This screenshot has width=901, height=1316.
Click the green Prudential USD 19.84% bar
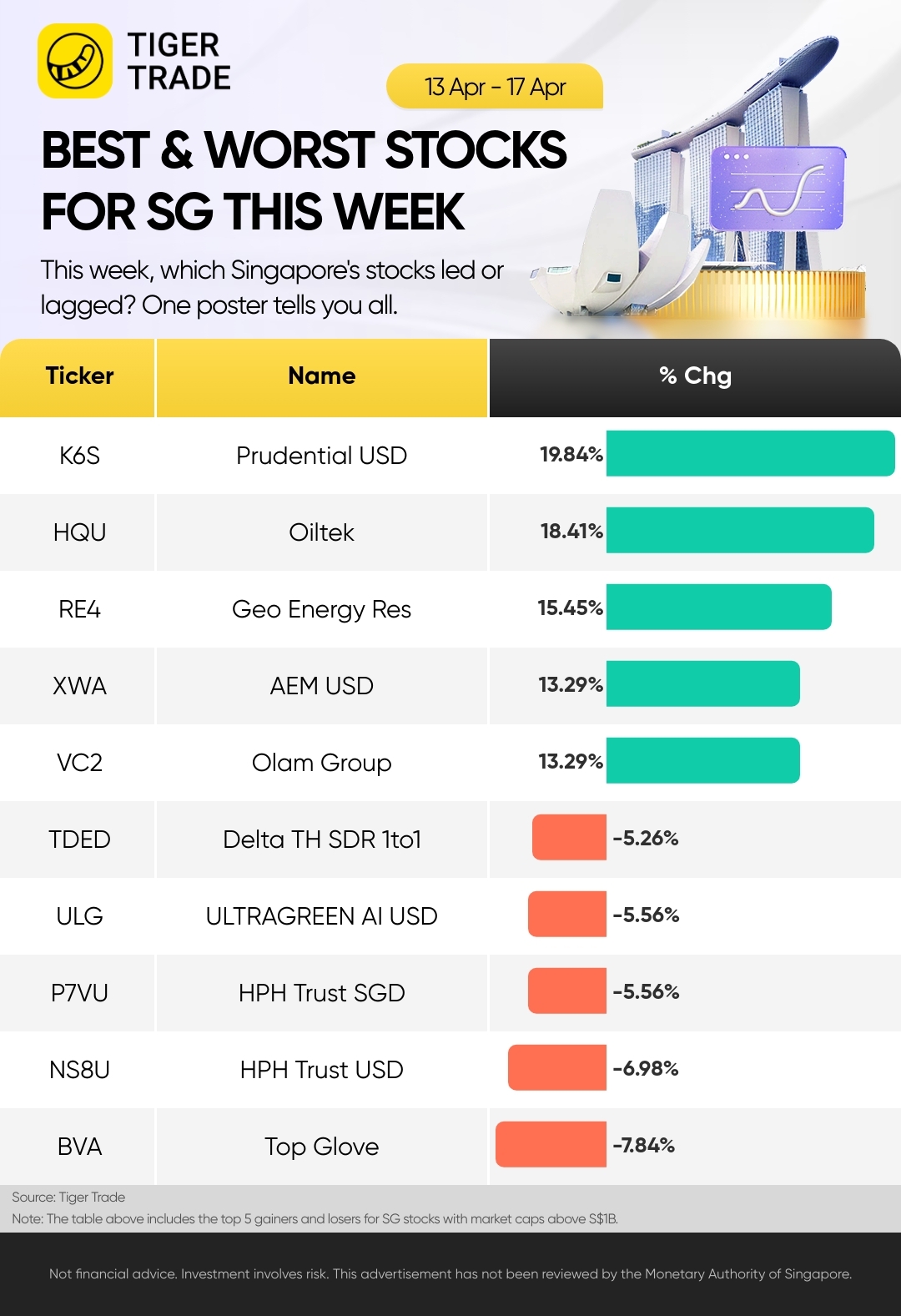751,453
